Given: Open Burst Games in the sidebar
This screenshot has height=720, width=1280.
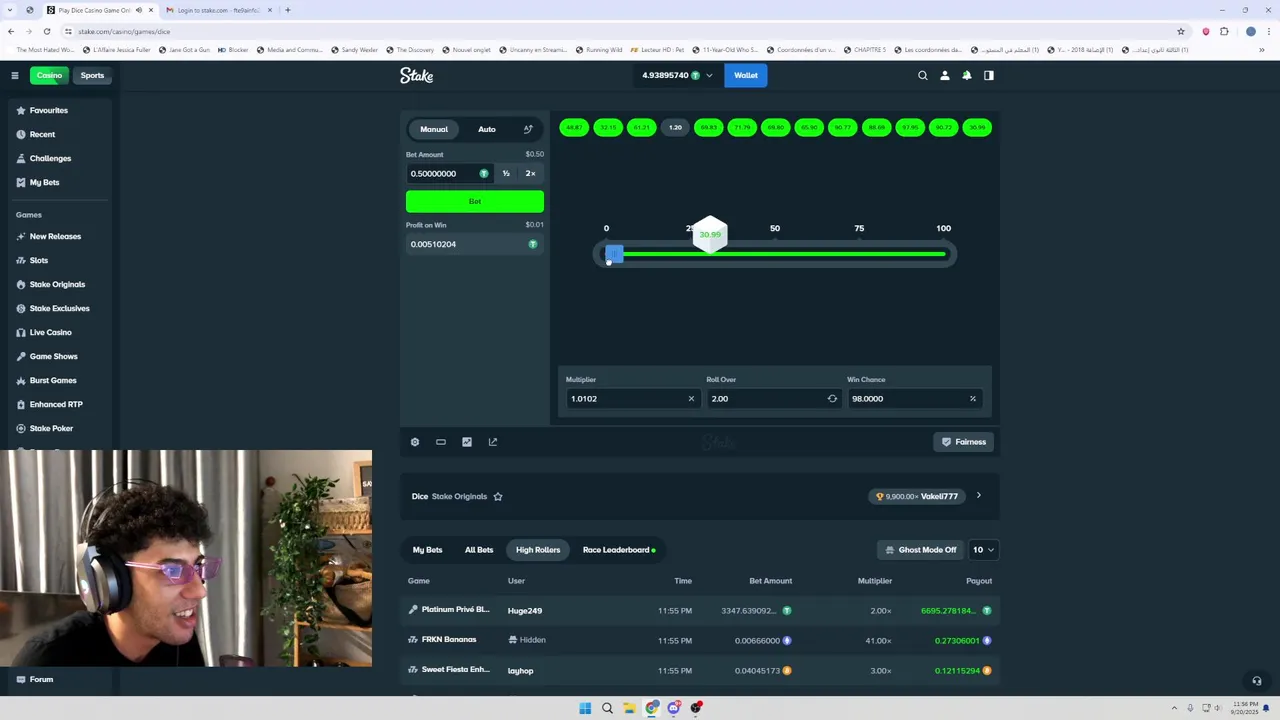Looking at the screenshot, I should point(53,380).
